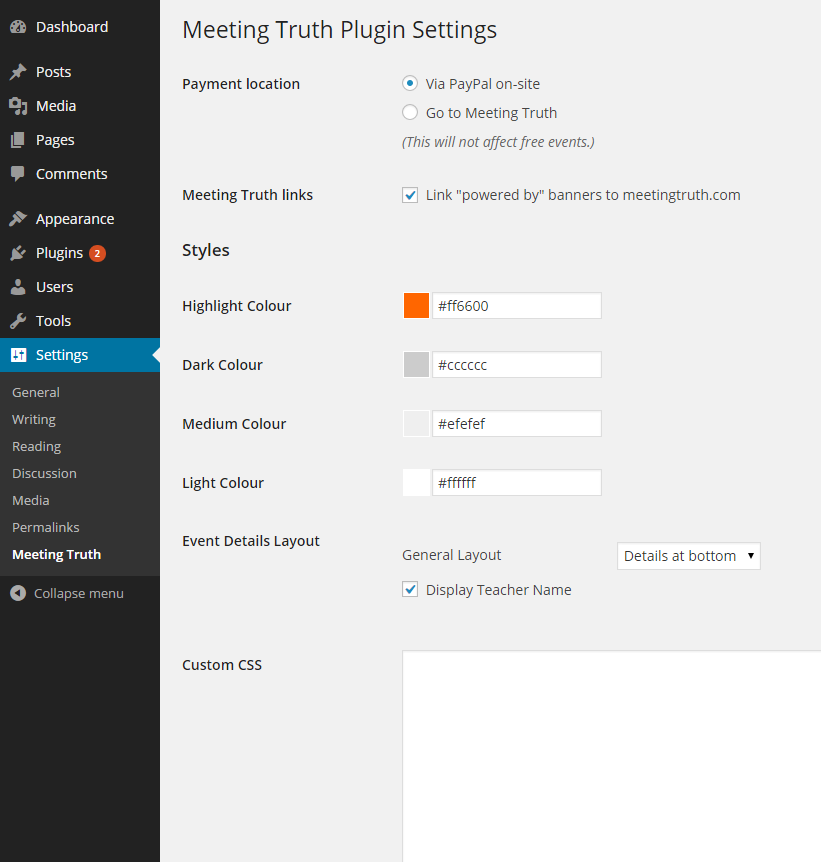Viewport: 821px width, 862px height.
Task: Click the Settings sliders icon
Action: (x=18, y=355)
